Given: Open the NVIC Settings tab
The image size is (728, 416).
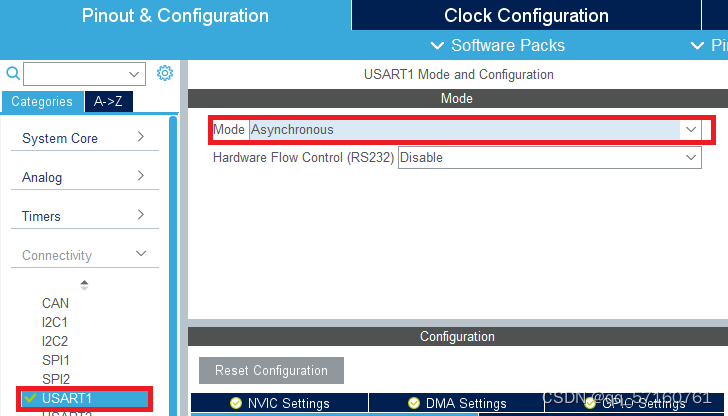Looking at the screenshot, I should 280,403.
